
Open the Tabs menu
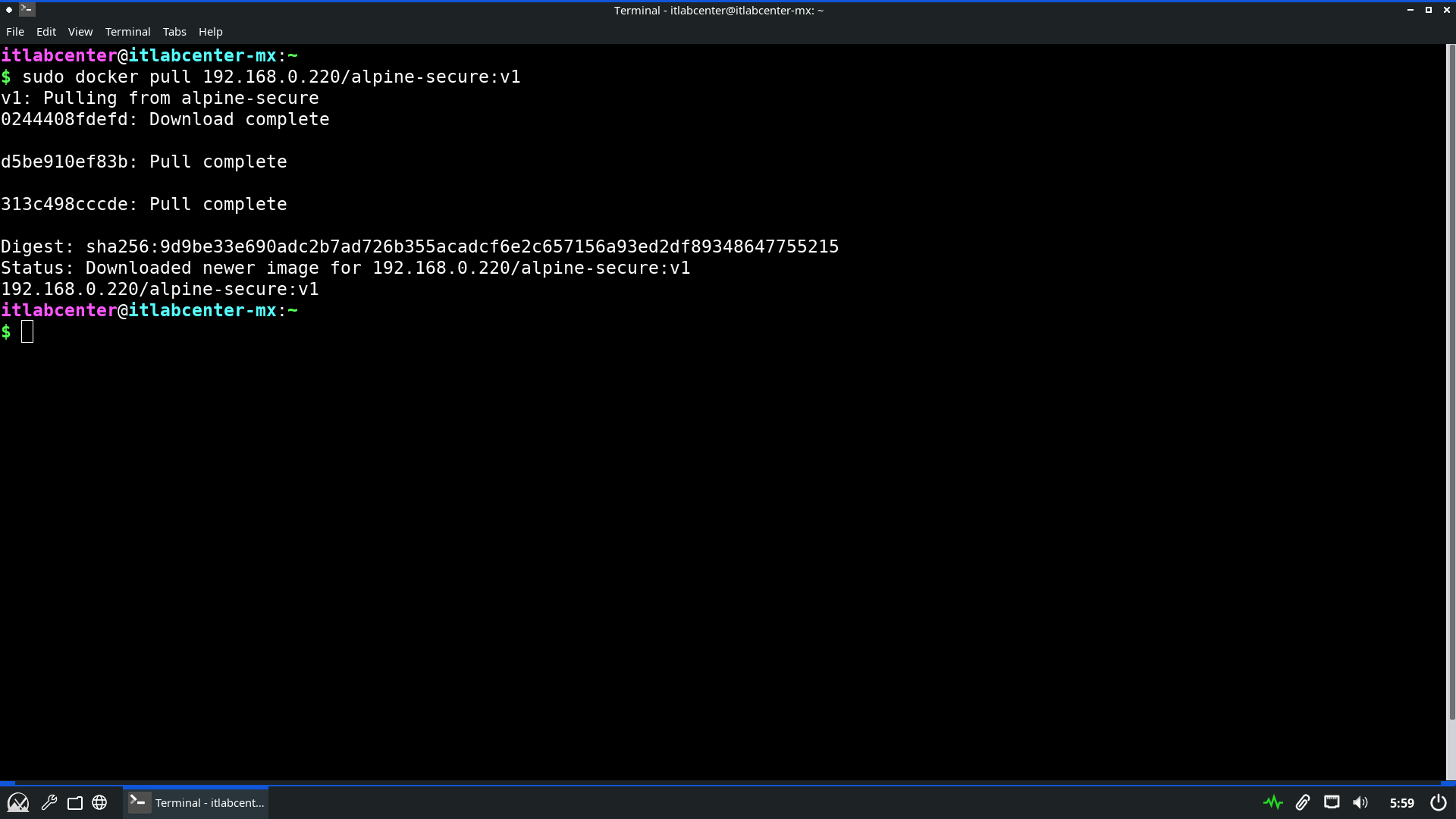coord(174,32)
